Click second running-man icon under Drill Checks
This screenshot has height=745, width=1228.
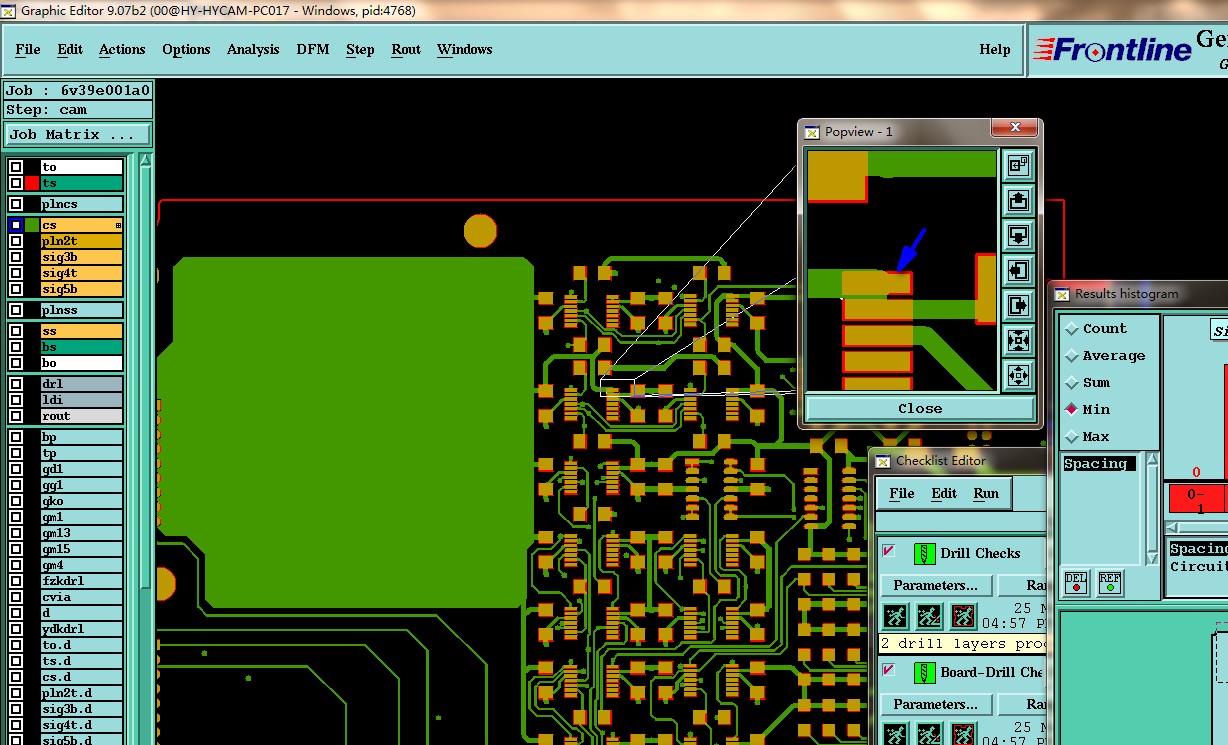pyautogui.click(x=929, y=616)
